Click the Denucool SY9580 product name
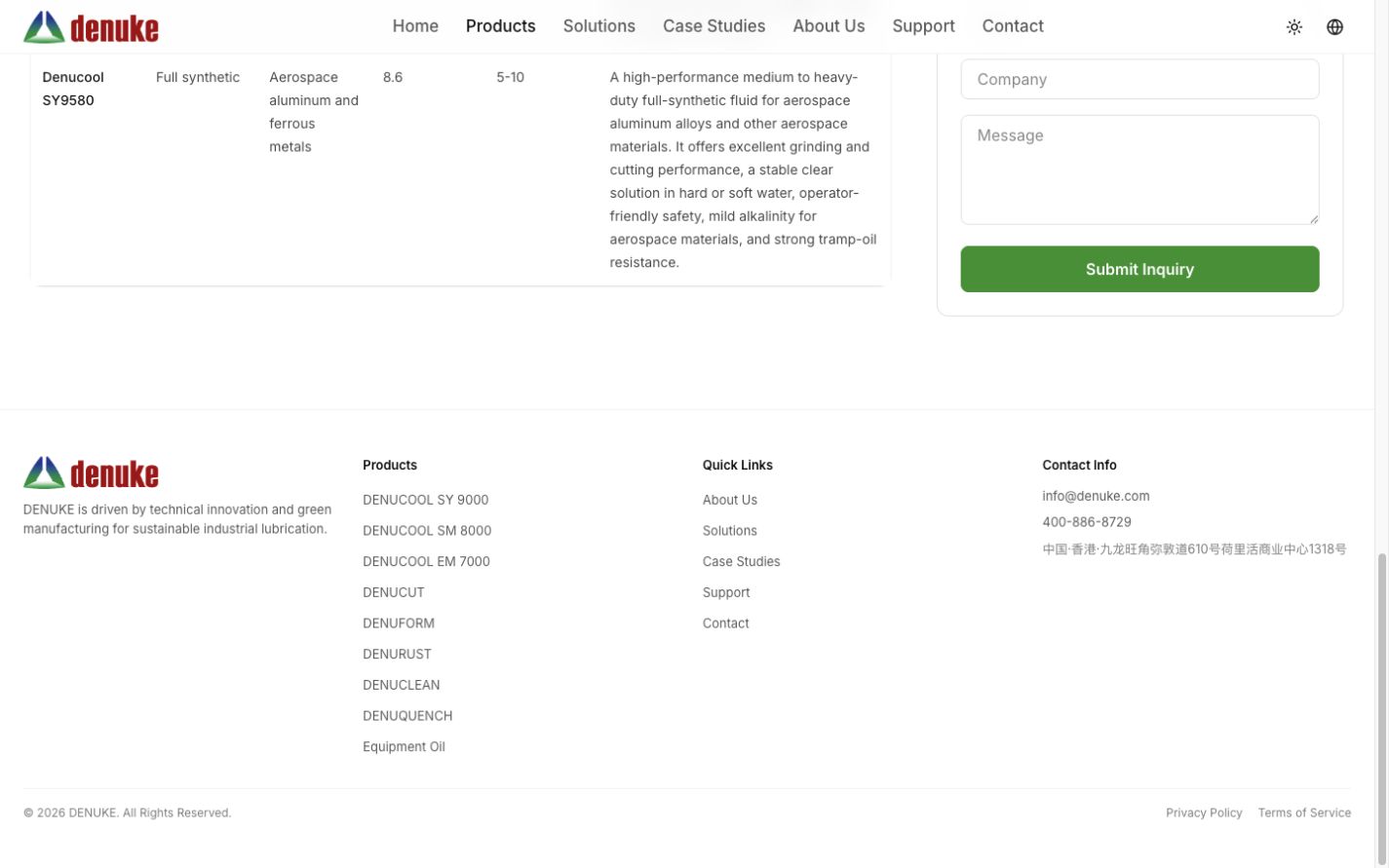Viewport: 1389px width, 868px height. (73, 89)
